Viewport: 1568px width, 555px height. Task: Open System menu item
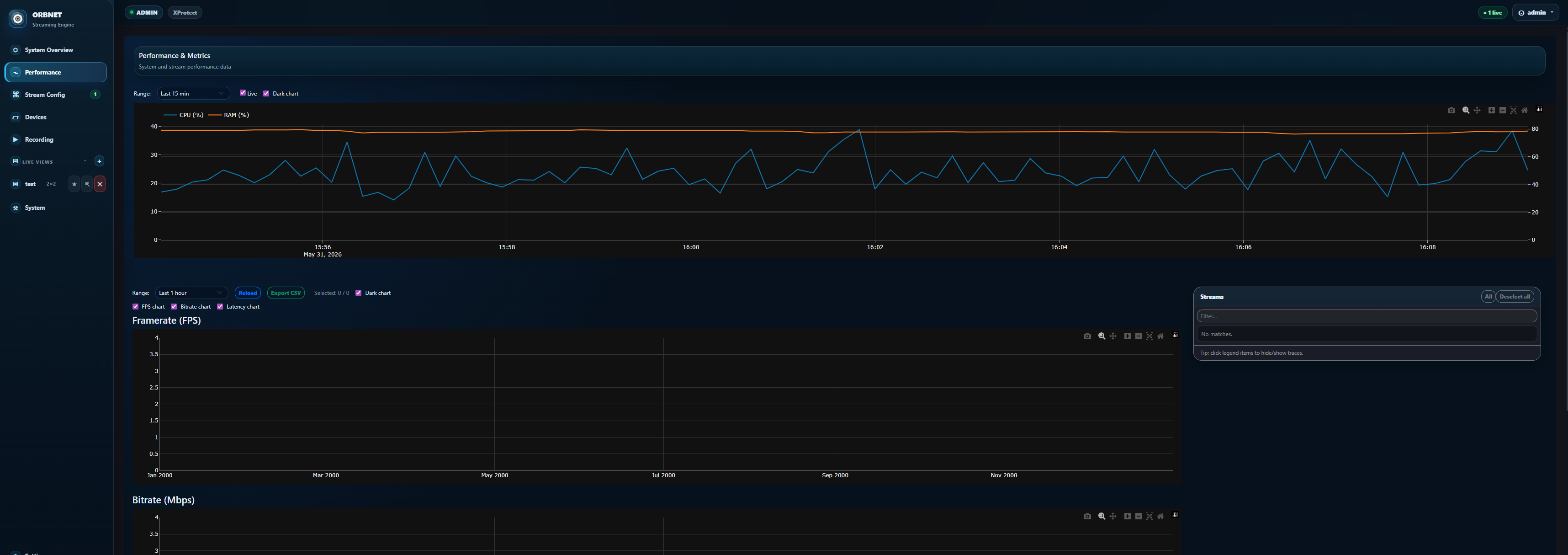[55, 208]
